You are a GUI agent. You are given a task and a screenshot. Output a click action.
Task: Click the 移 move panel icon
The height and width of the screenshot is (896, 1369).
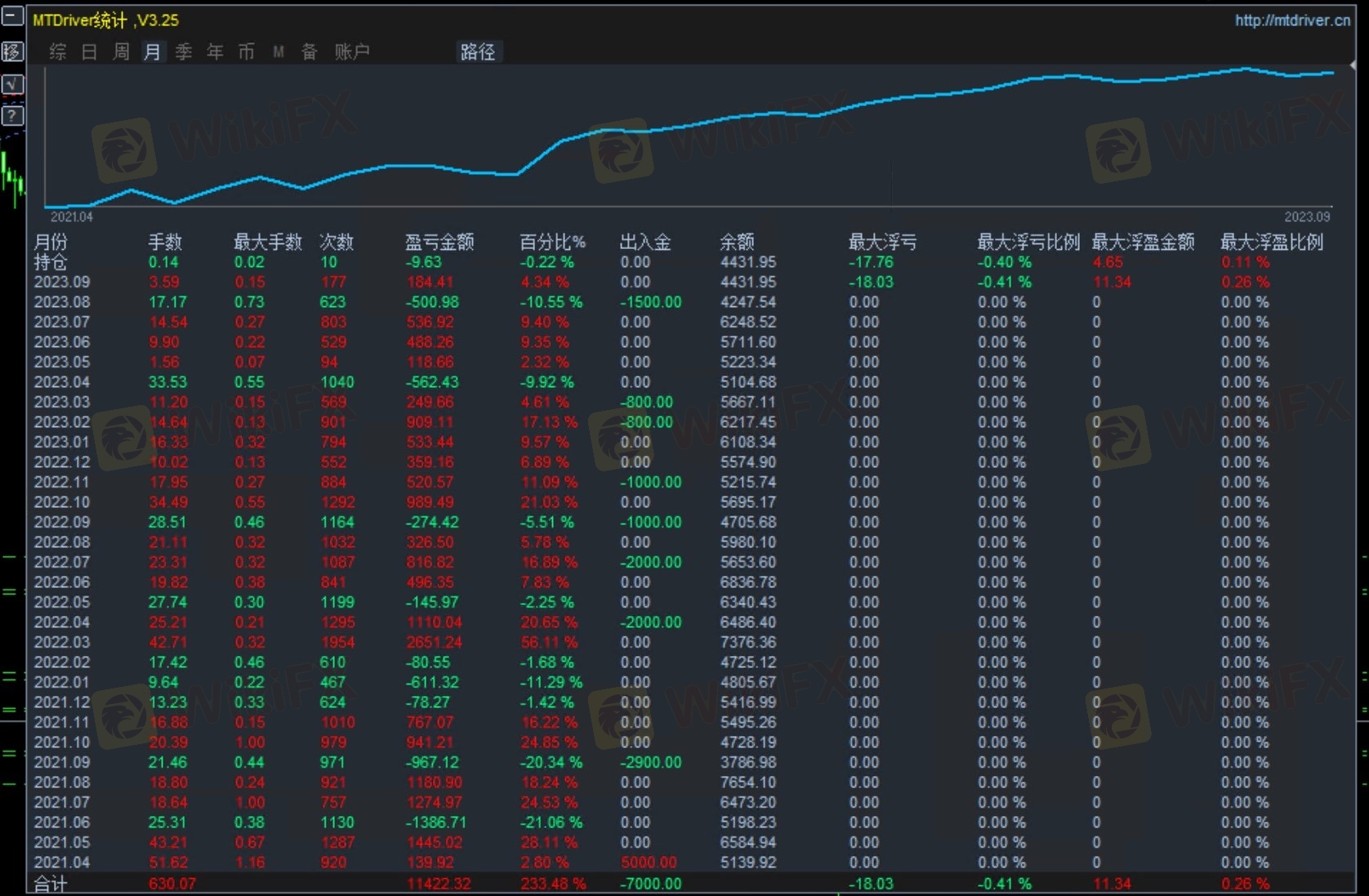pyautogui.click(x=12, y=51)
